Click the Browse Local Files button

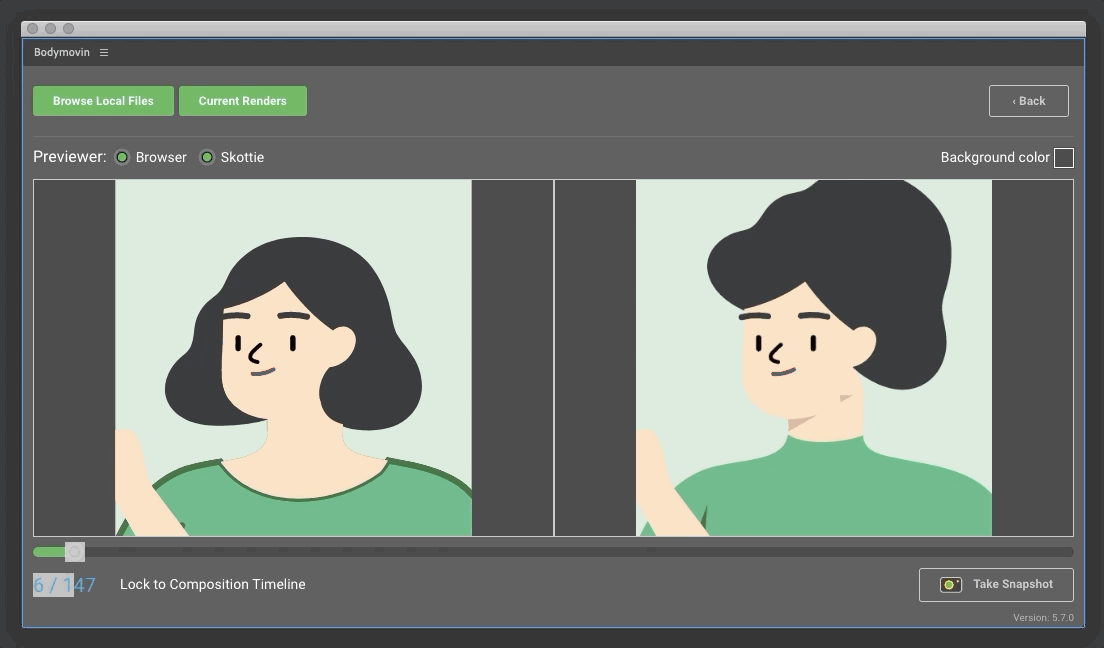click(x=103, y=100)
